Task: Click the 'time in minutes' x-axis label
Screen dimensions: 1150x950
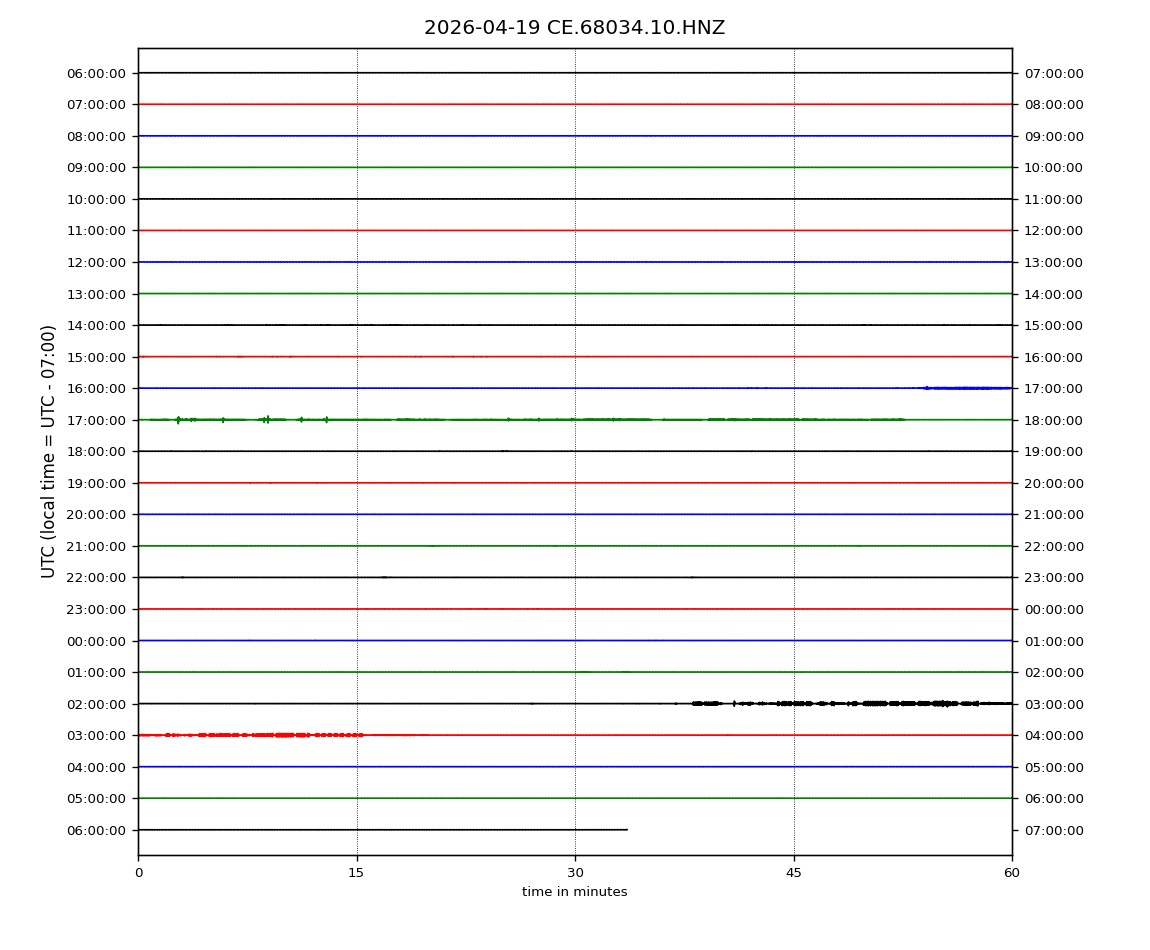Action: [574, 892]
